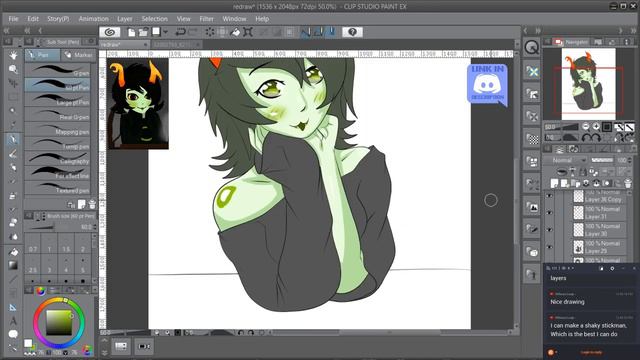Select the Ruler triangle tool
This screenshot has height=360, width=640.
13,307
